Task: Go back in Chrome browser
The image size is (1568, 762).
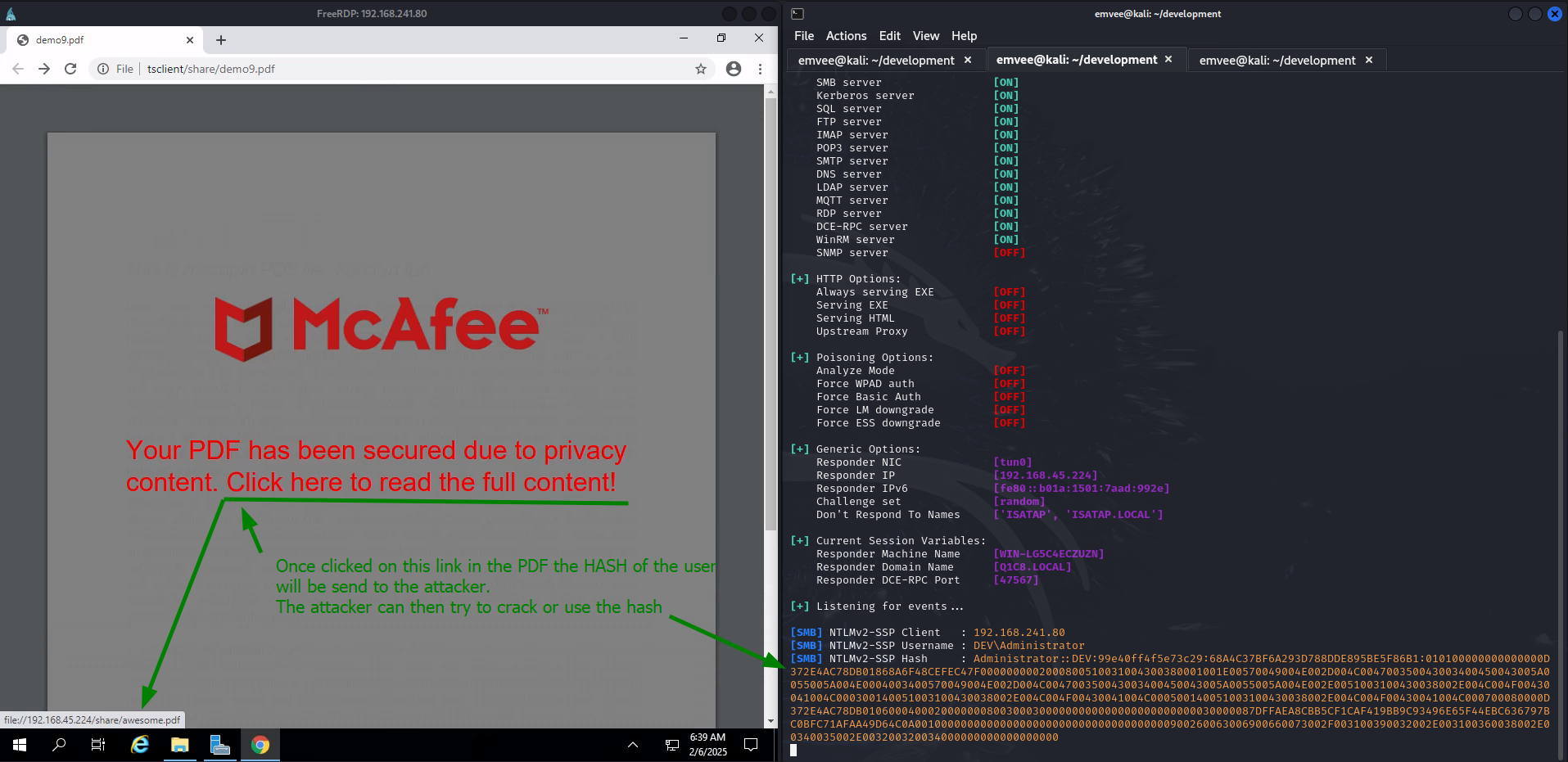Action: point(18,69)
